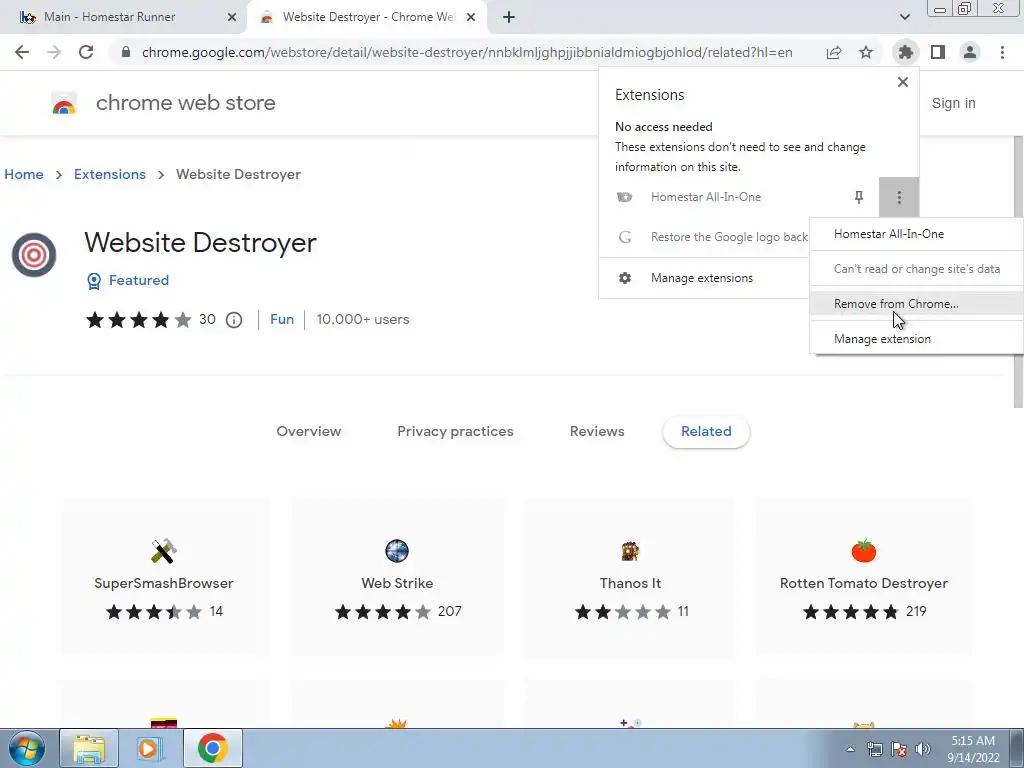Choose Remove from Chrome... menu item
Image resolution: width=1024 pixels, height=768 pixels.
(x=917, y=304)
